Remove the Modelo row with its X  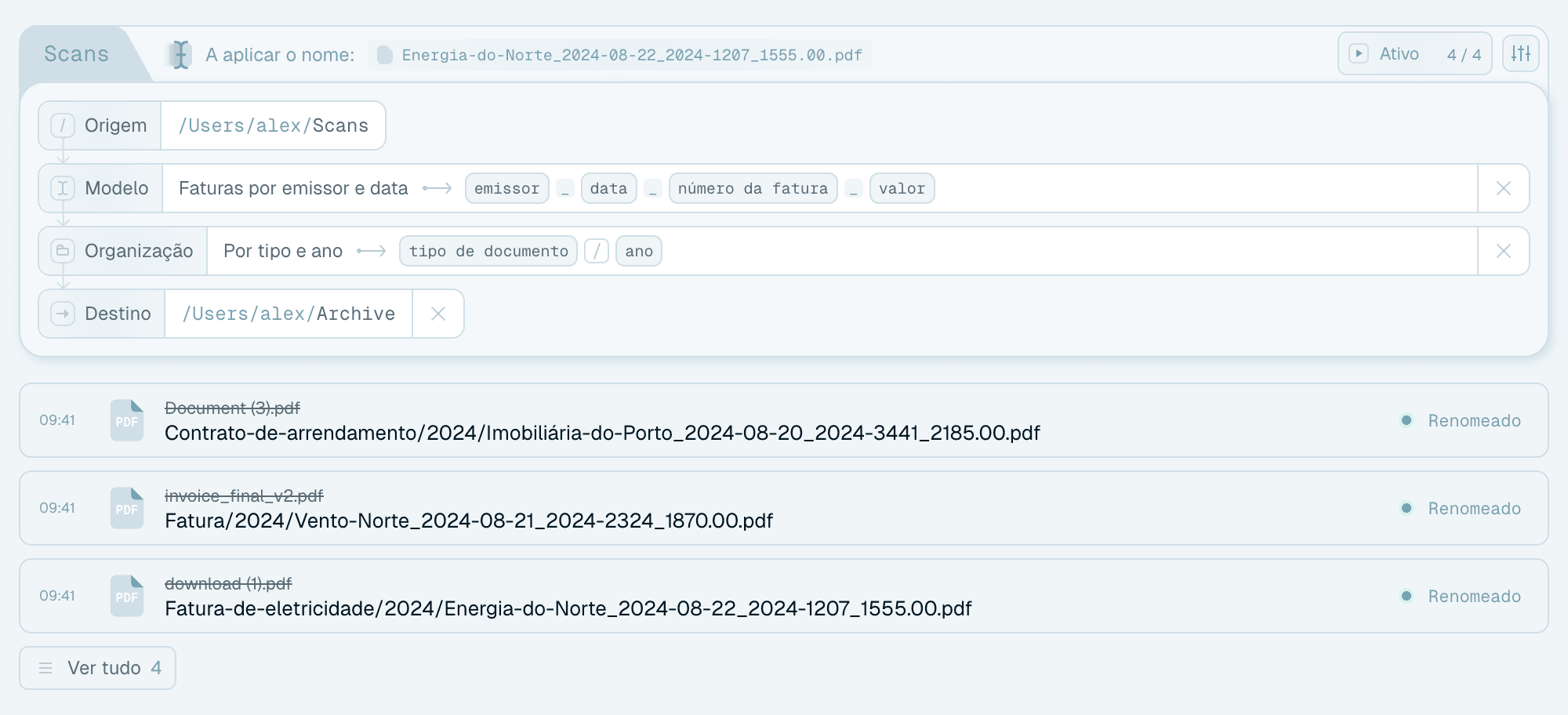(x=1504, y=188)
